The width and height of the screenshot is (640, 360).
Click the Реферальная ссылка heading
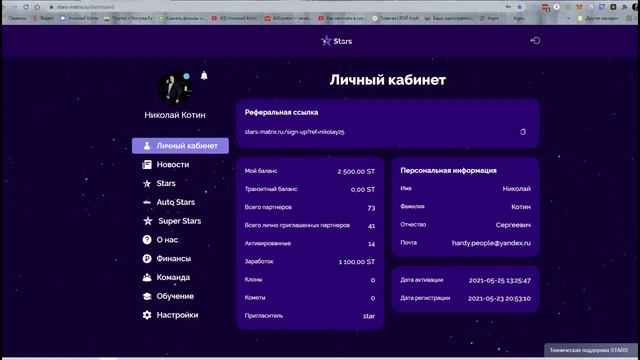click(281, 112)
